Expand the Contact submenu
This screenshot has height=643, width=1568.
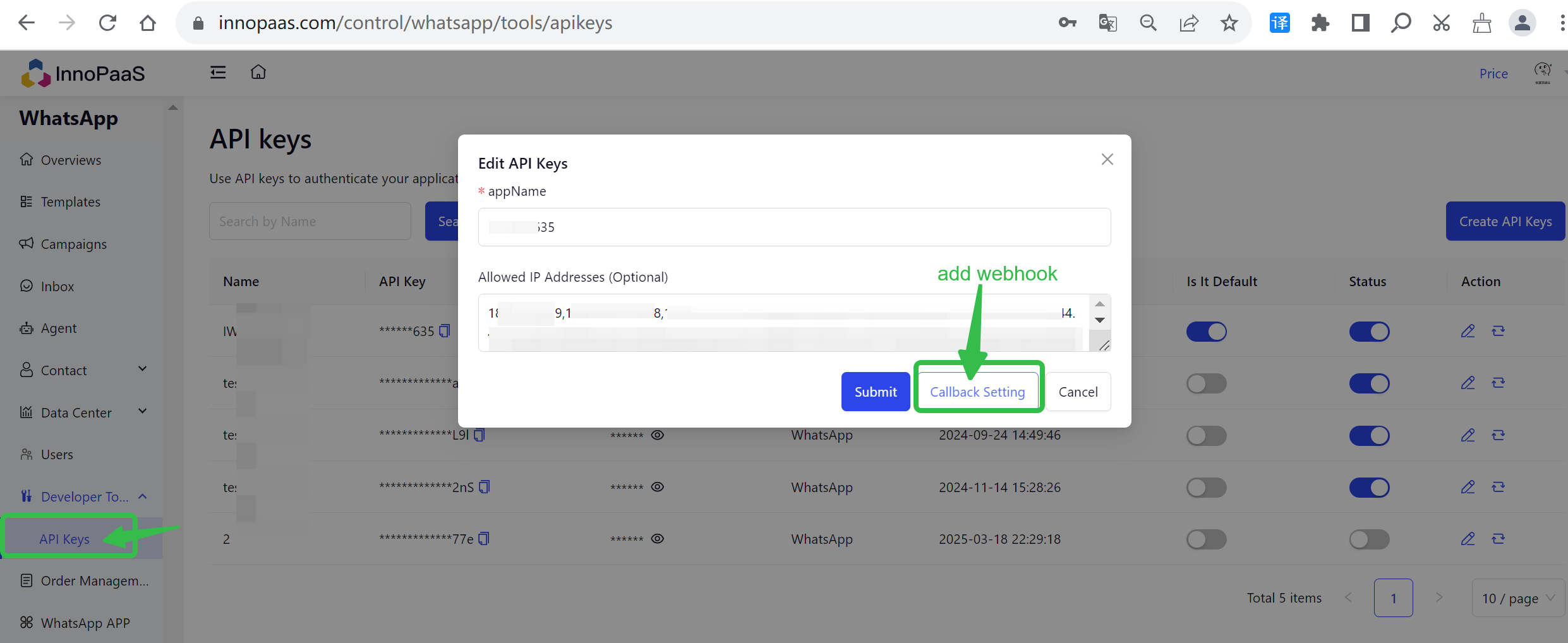[143, 369]
